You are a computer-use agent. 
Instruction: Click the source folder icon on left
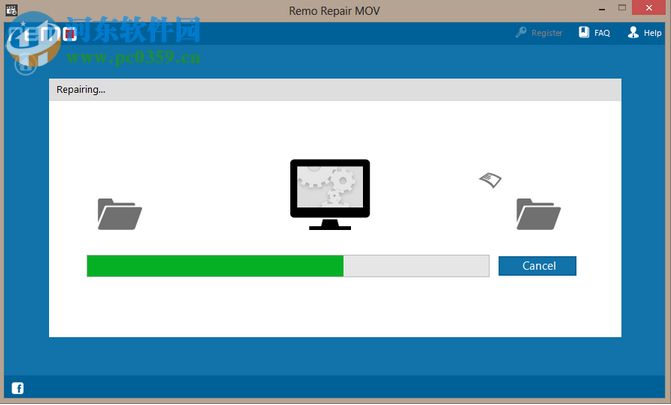tap(119, 214)
